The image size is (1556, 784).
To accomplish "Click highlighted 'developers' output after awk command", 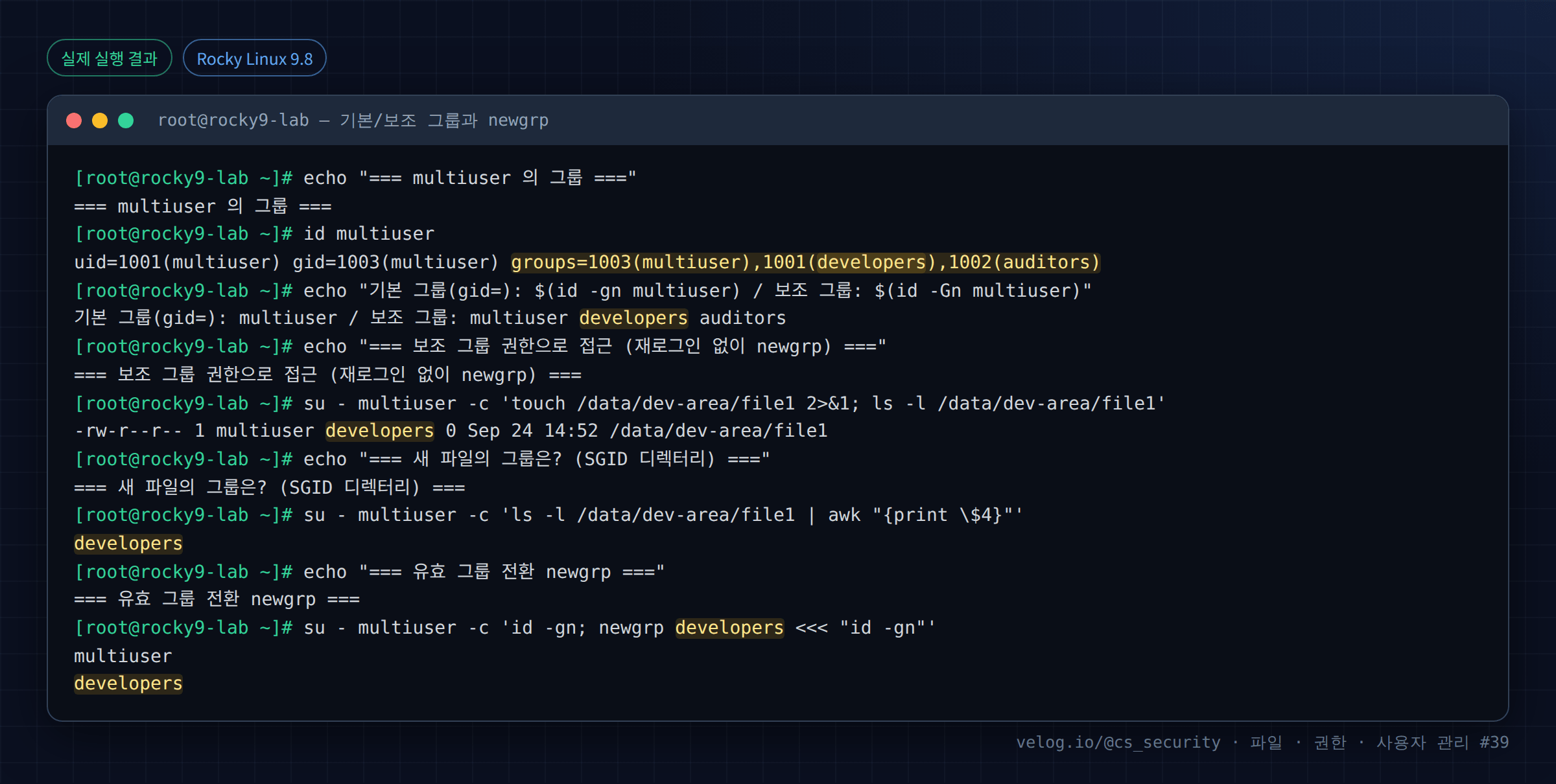I will tap(128, 544).
